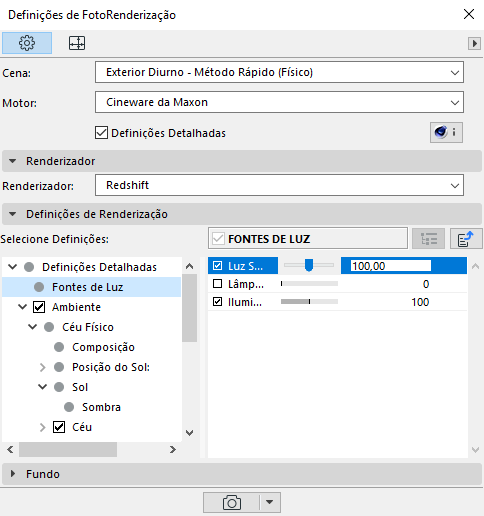This screenshot has width=484, height=516.
Task: Click the export settings icon button
Action: pos(466,239)
